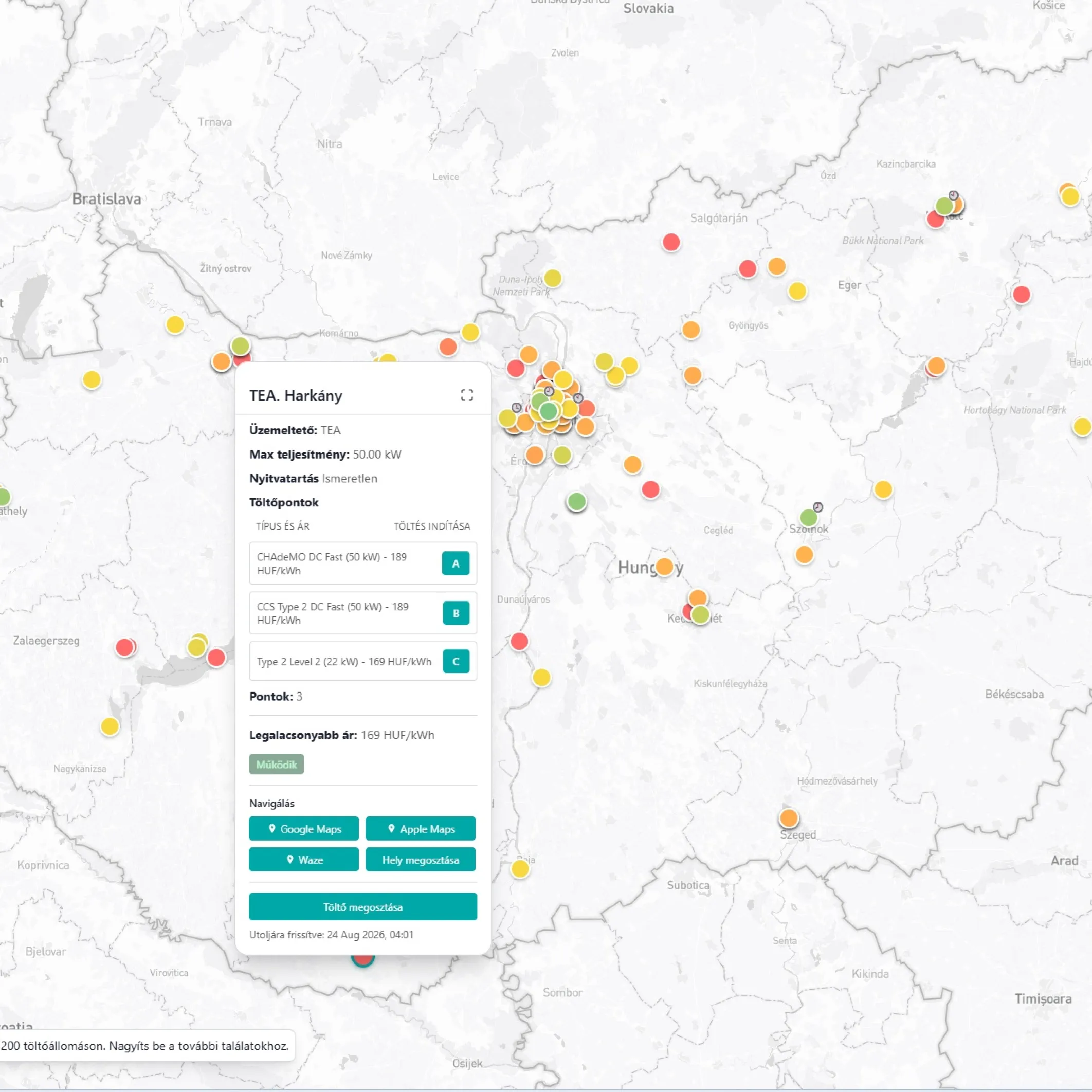1092x1092 pixels.
Task: Click the yellow-green marker at Kecskemét
Action: pos(700,614)
